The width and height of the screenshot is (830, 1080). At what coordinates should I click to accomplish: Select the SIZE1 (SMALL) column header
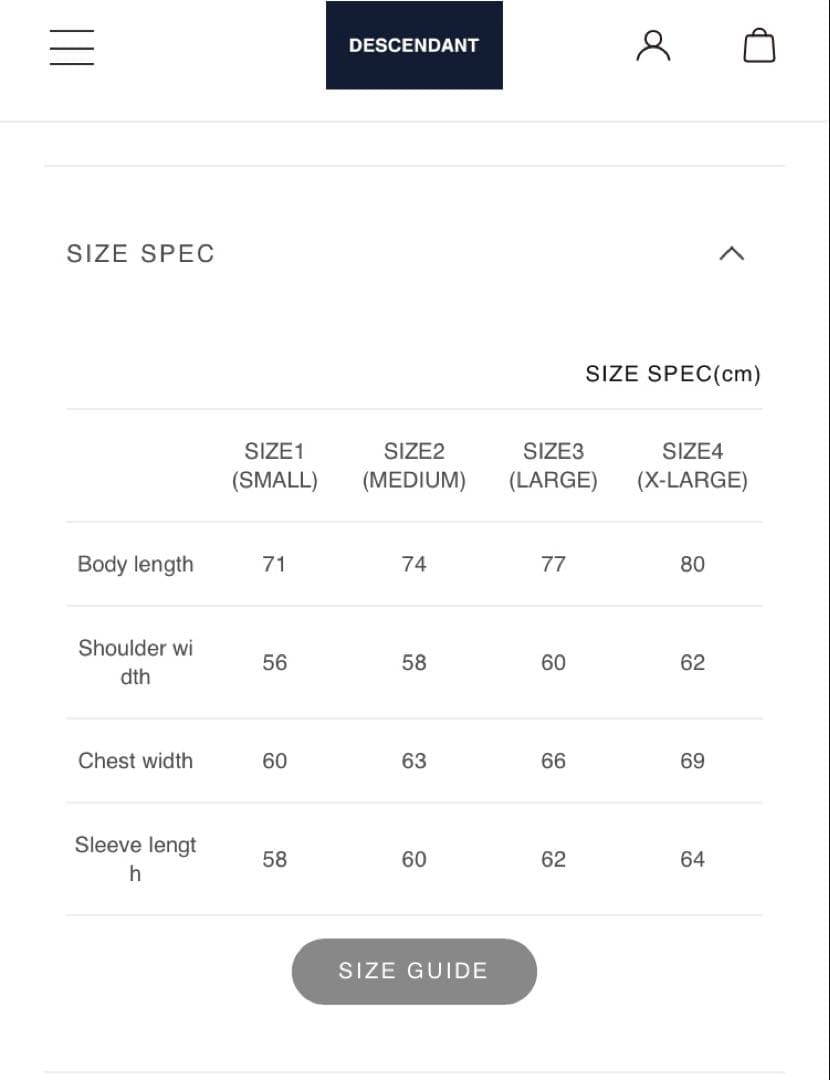click(274, 466)
